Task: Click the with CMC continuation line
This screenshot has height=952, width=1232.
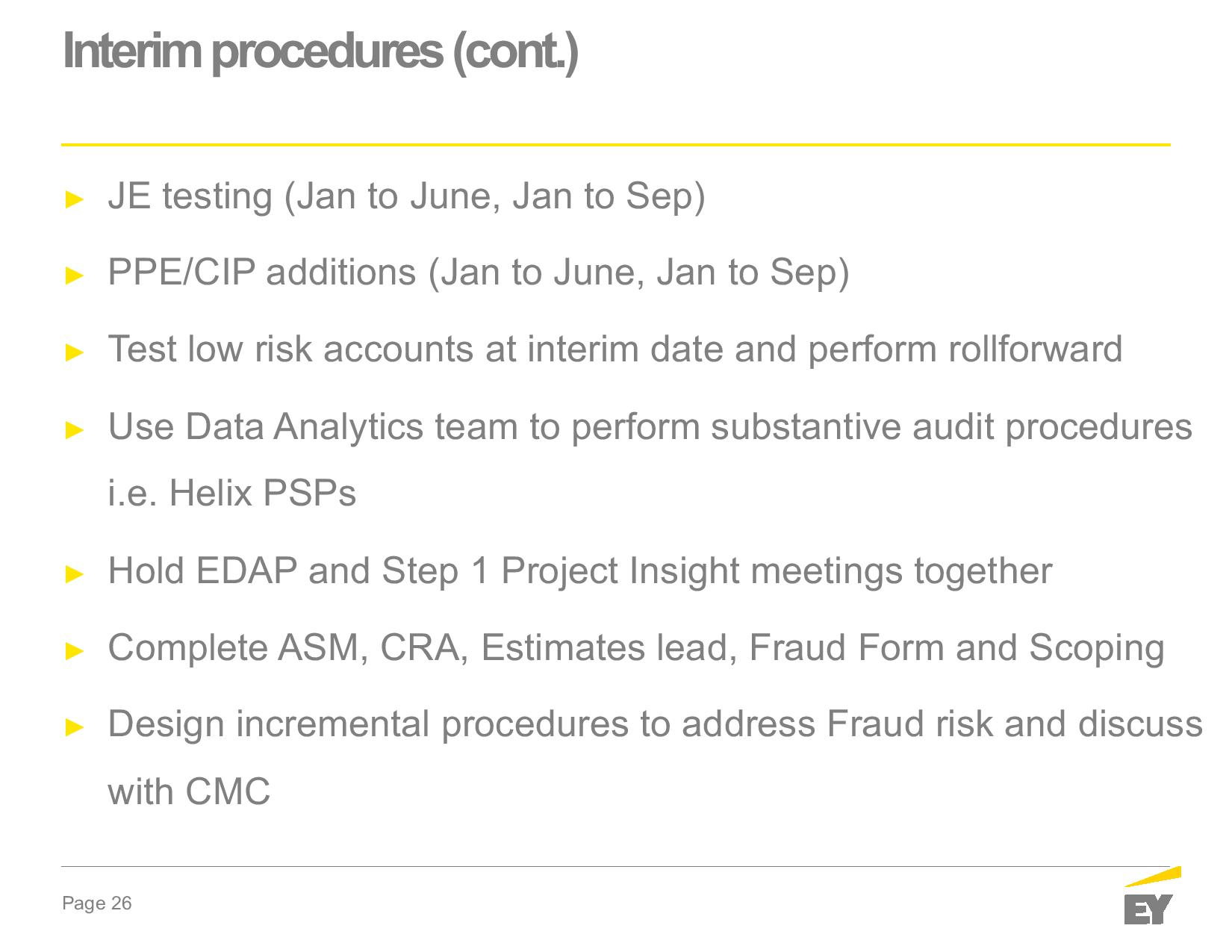Action: (189, 791)
